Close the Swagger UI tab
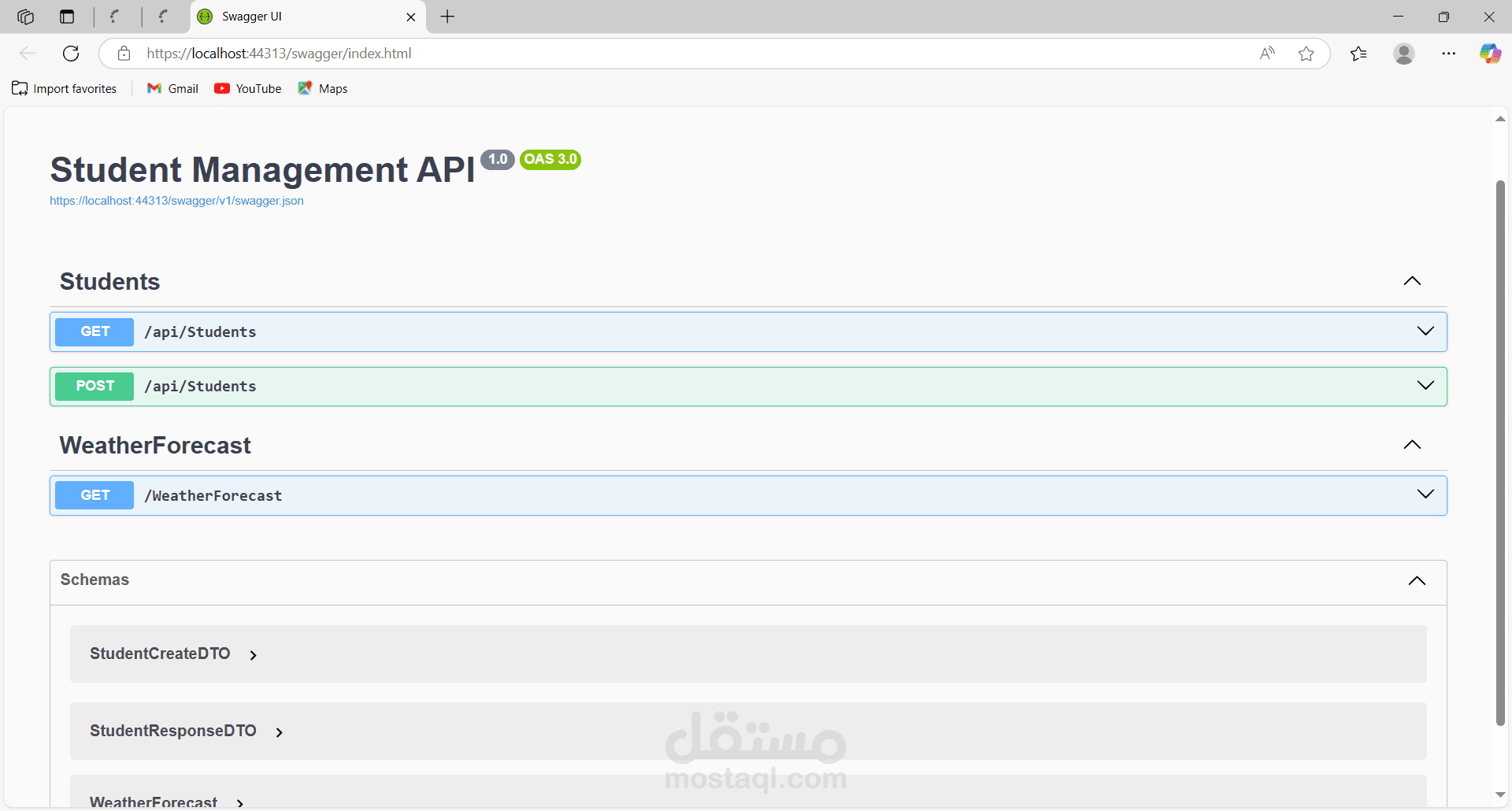Image resolution: width=1512 pixels, height=811 pixels. click(x=410, y=17)
